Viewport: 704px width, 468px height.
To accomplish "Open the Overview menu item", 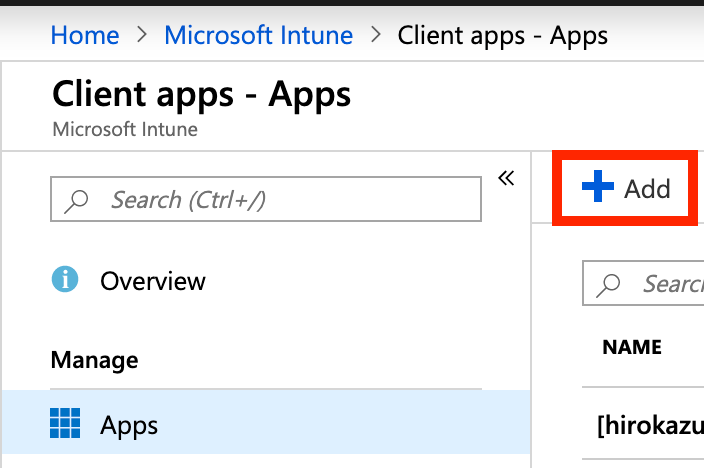I will click(266, 281).
